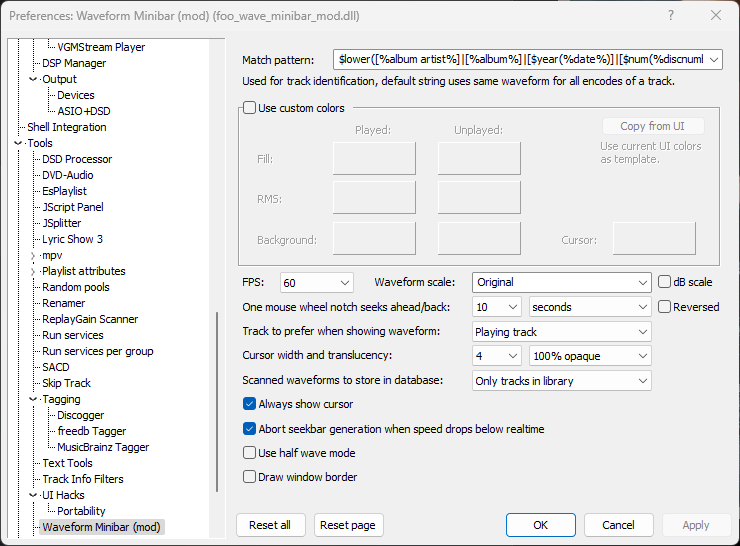The width and height of the screenshot is (740, 546).
Task: Click the Played Fill color swatch
Action: click(374, 159)
